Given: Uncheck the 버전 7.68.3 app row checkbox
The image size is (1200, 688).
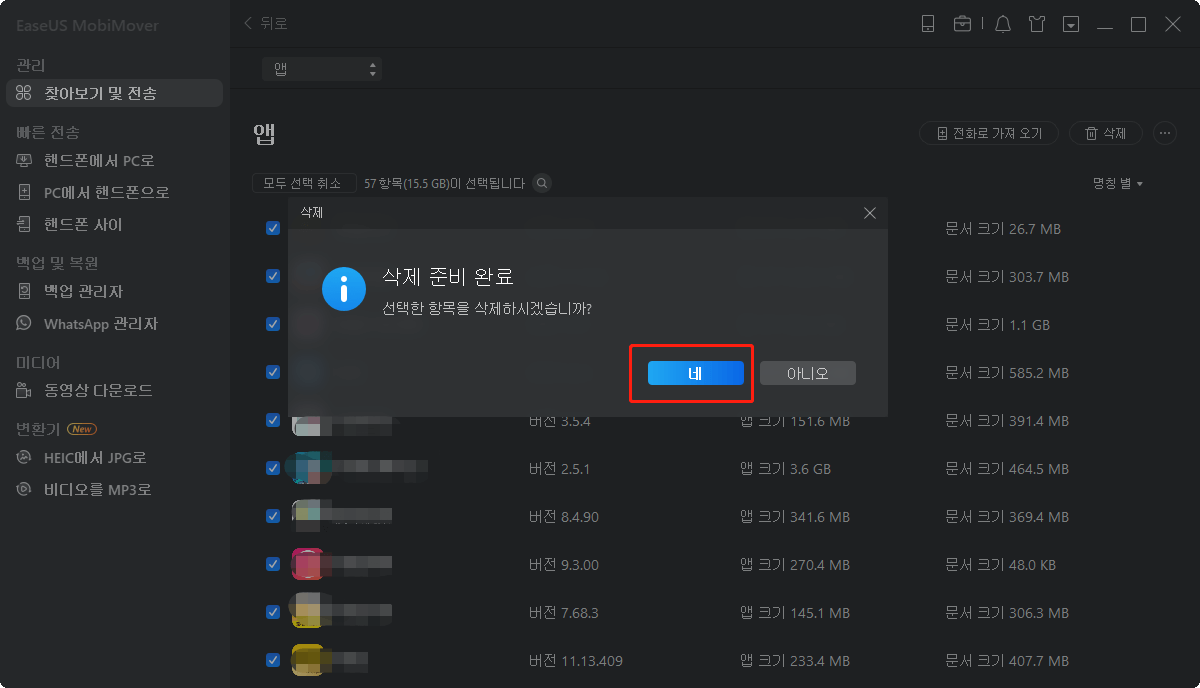Looking at the screenshot, I should point(273,612).
